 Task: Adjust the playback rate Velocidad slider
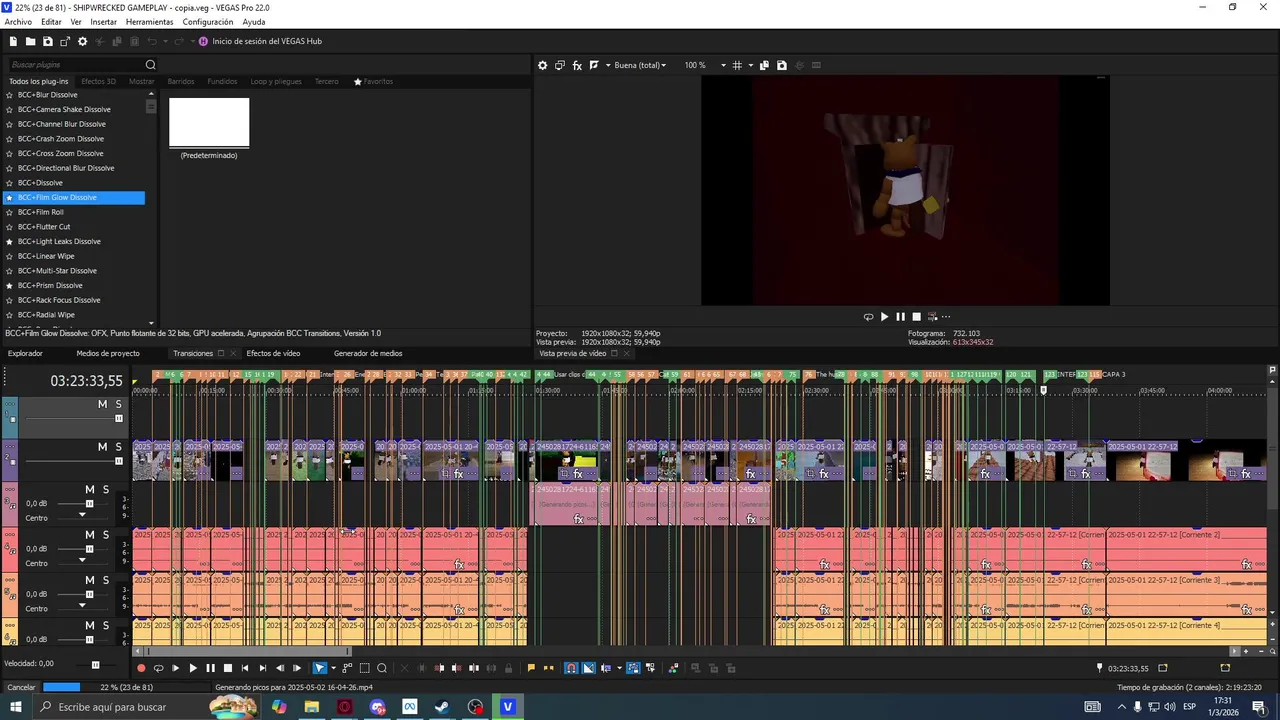point(95,664)
